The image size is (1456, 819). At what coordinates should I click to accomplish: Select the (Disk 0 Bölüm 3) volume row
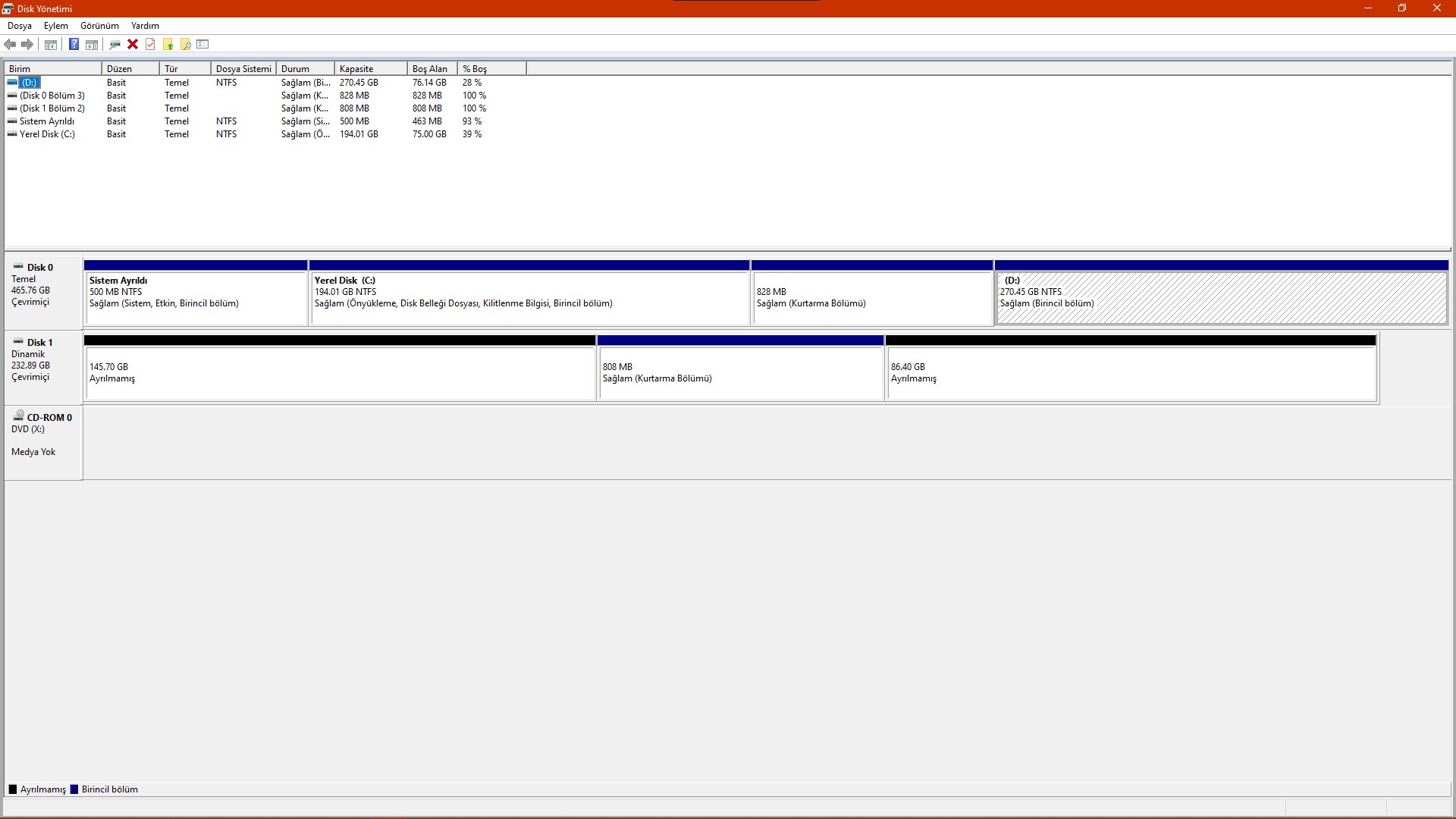(x=265, y=96)
